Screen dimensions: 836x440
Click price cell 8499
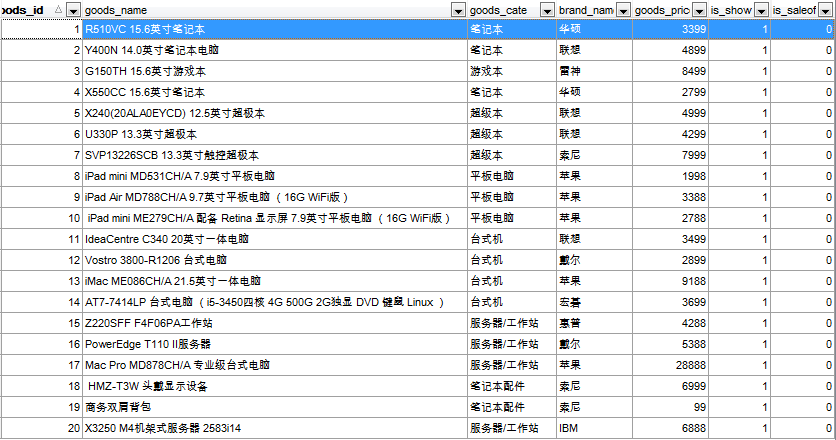tap(670, 71)
